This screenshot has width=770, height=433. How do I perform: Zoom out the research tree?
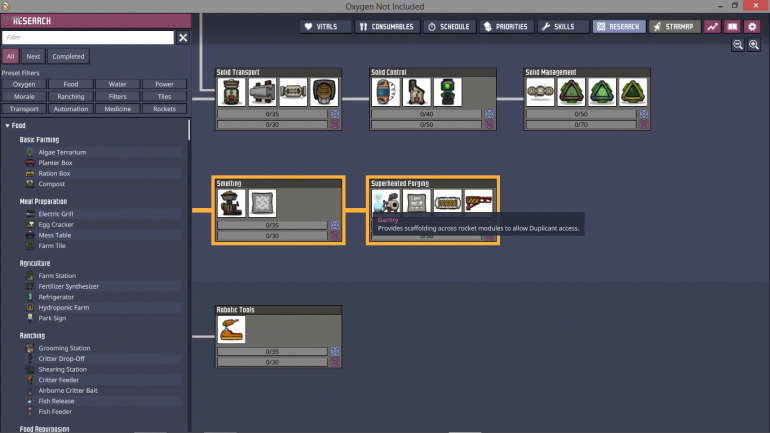click(x=738, y=45)
